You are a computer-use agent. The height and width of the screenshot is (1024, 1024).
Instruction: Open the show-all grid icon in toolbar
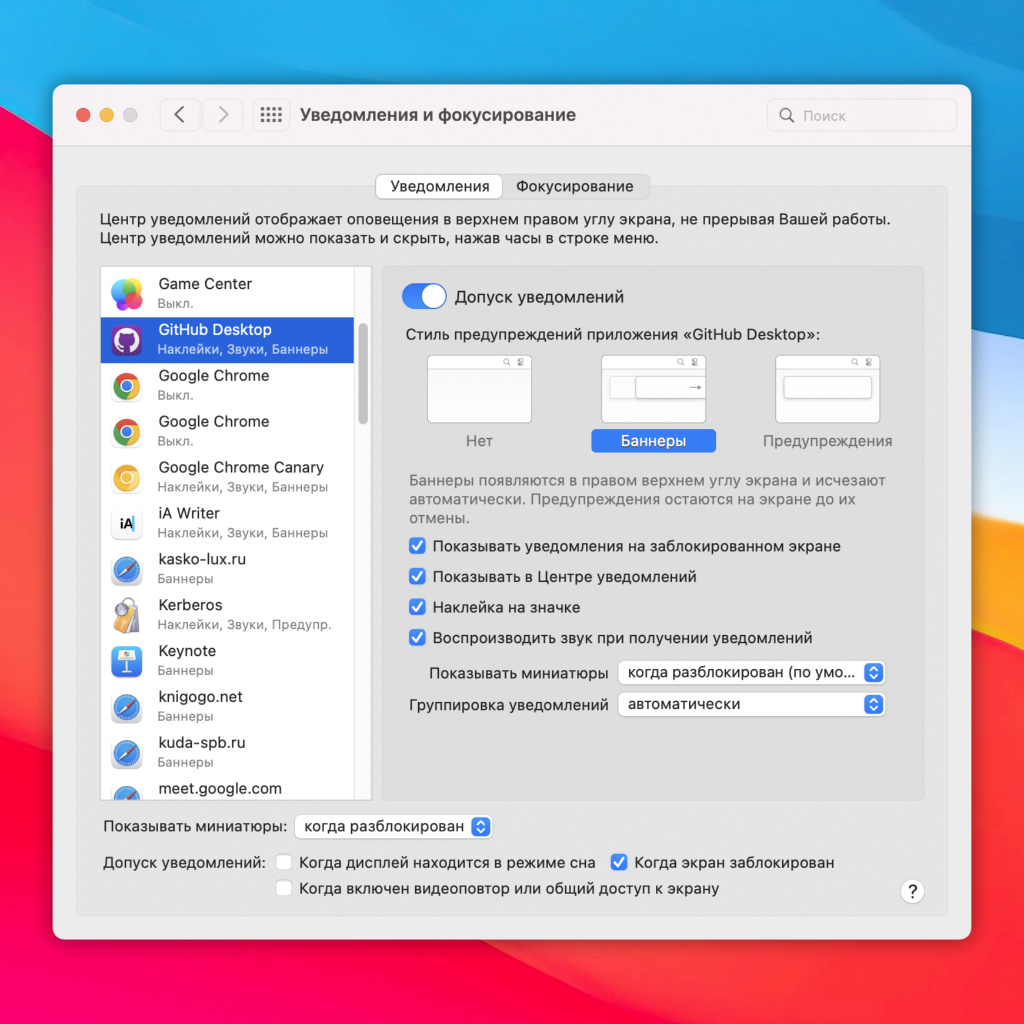tap(271, 115)
